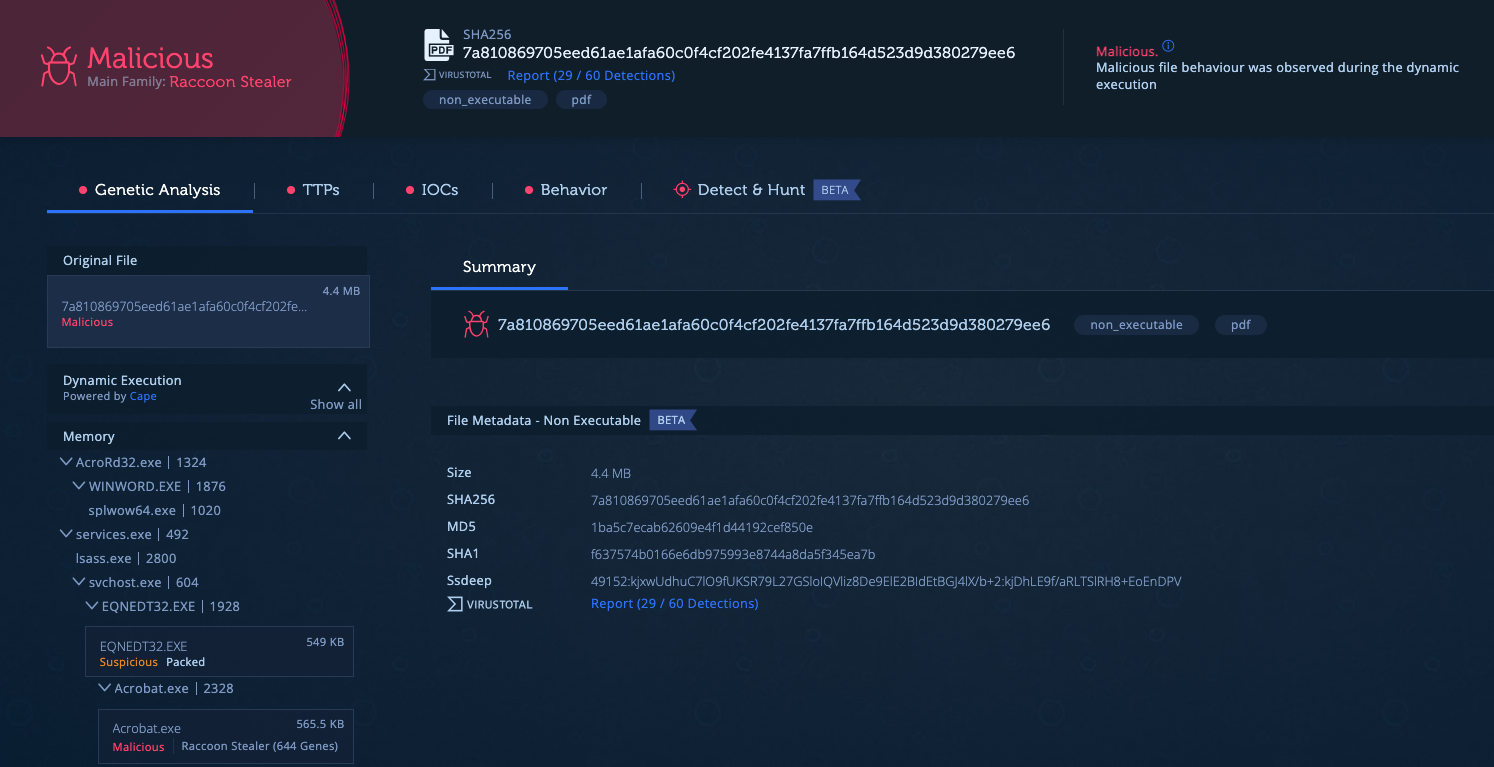Collapse the Acrobat.exe | 2328 process node

(x=104, y=688)
